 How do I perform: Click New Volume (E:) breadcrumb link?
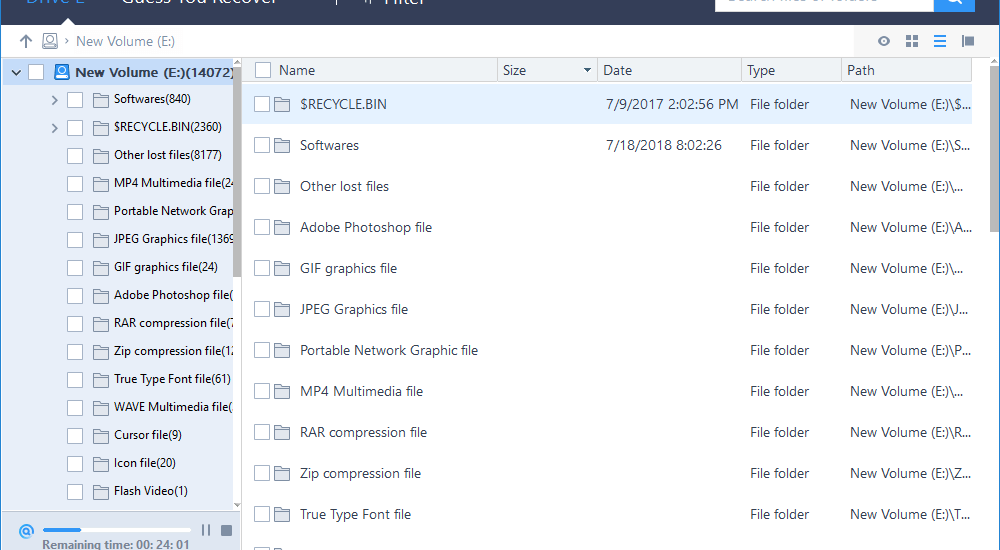click(x=125, y=41)
